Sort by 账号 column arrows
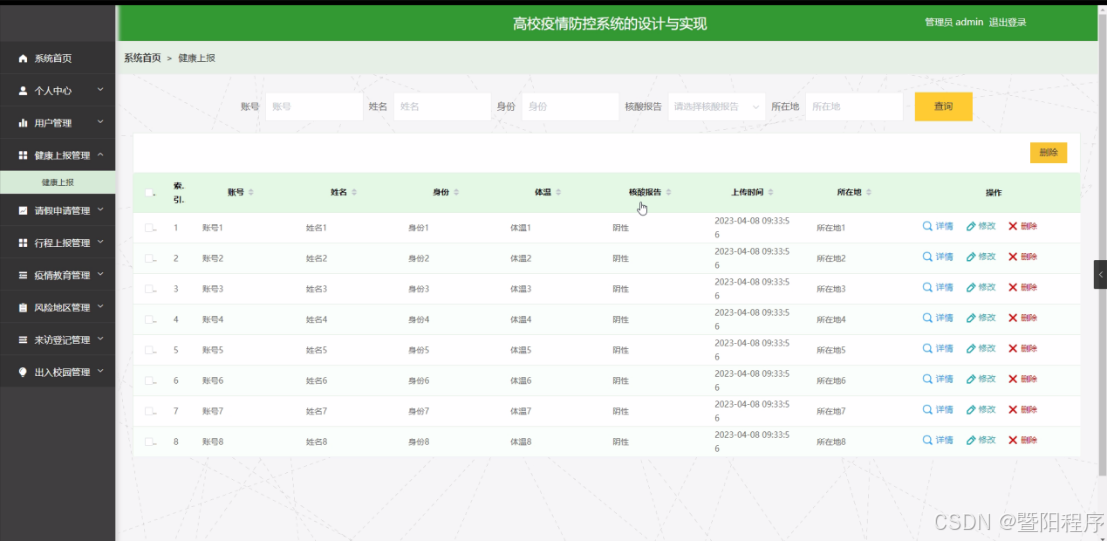Screen dimensions: 1108x542 point(251,192)
